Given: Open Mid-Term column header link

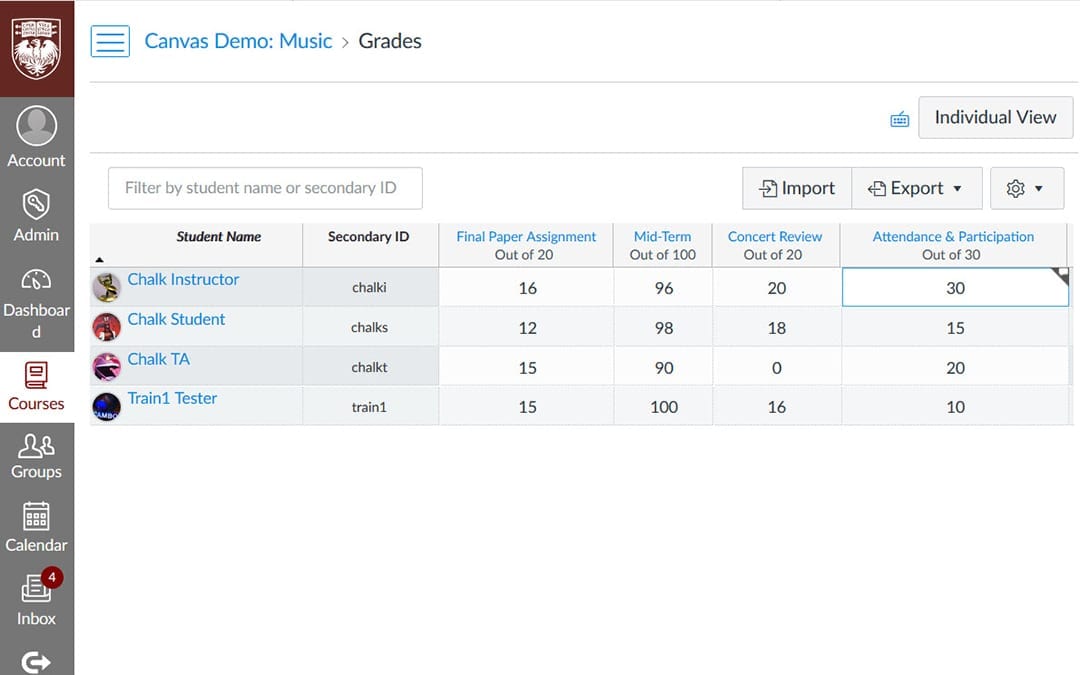Looking at the screenshot, I should pos(663,236).
